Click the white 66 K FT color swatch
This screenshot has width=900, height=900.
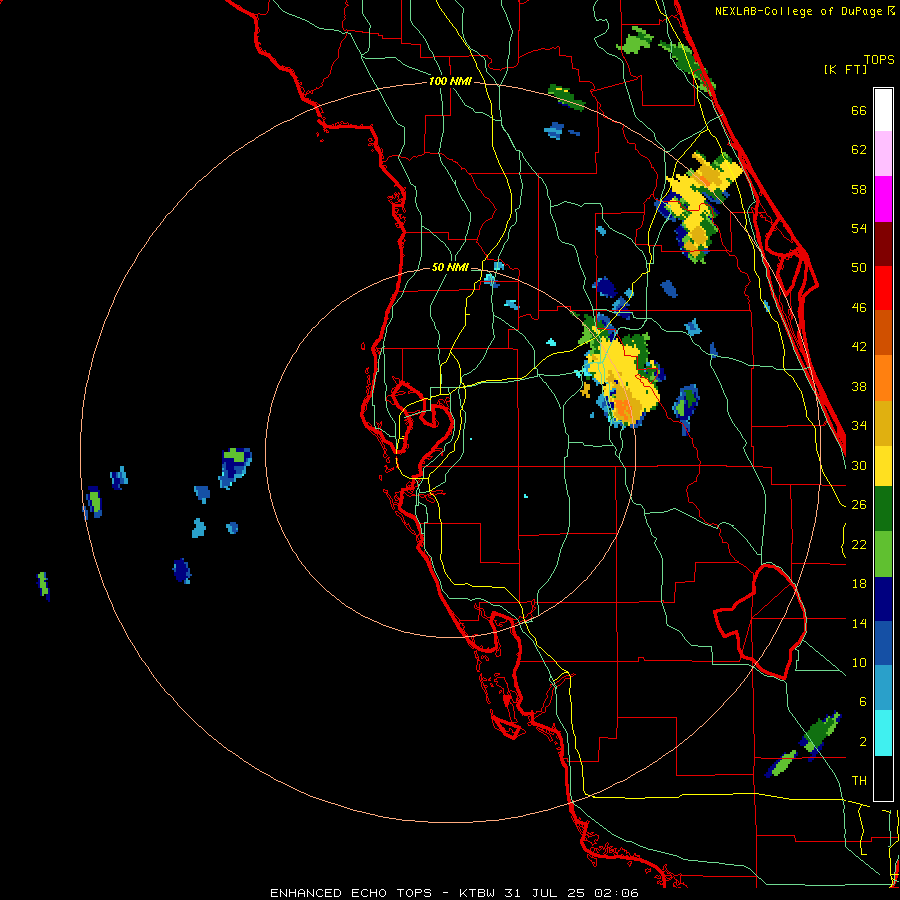(883, 110)
